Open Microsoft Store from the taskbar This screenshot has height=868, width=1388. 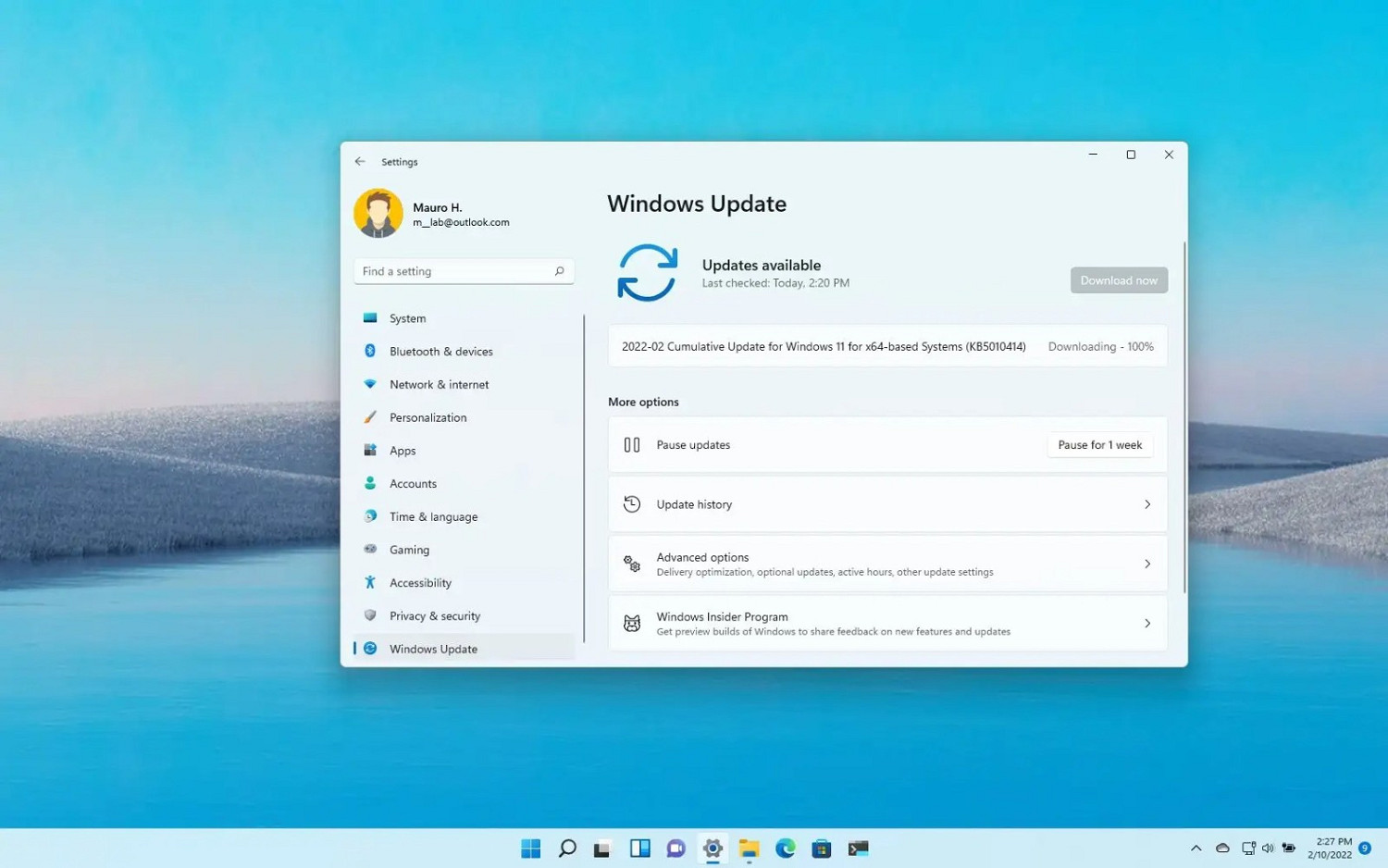(821, 849)
